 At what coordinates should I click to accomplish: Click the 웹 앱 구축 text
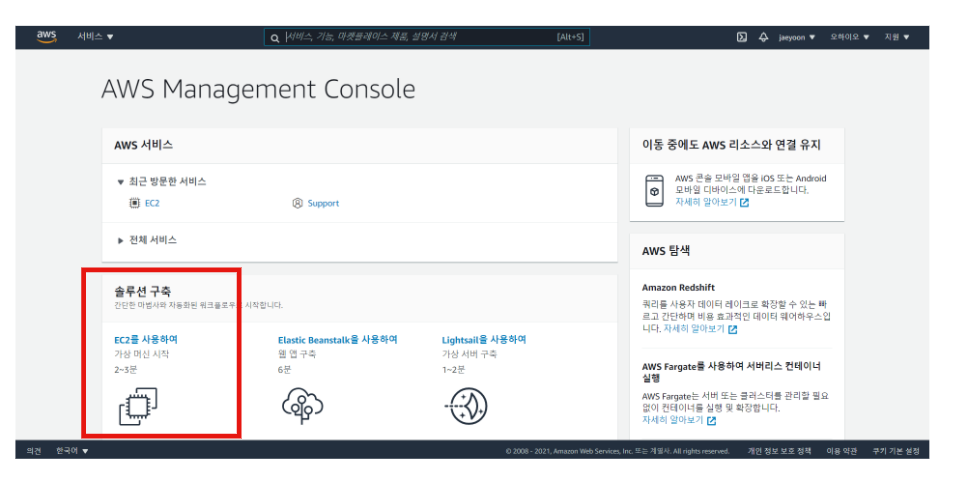pos(297,354)
